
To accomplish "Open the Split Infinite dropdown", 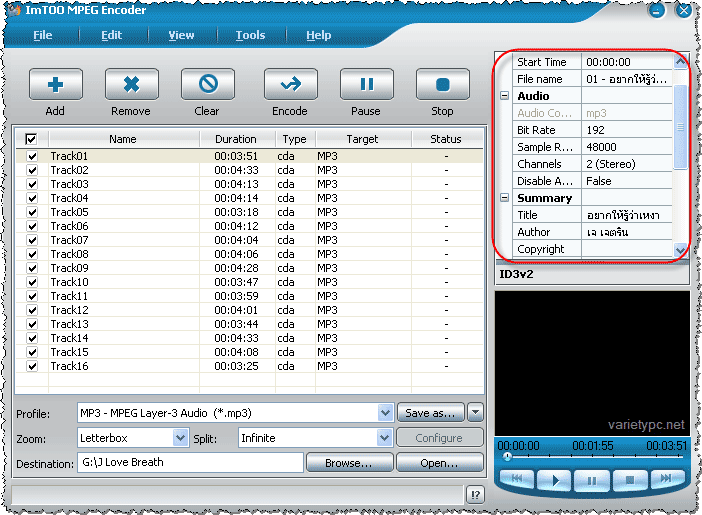I will click(x=384, y=438).
